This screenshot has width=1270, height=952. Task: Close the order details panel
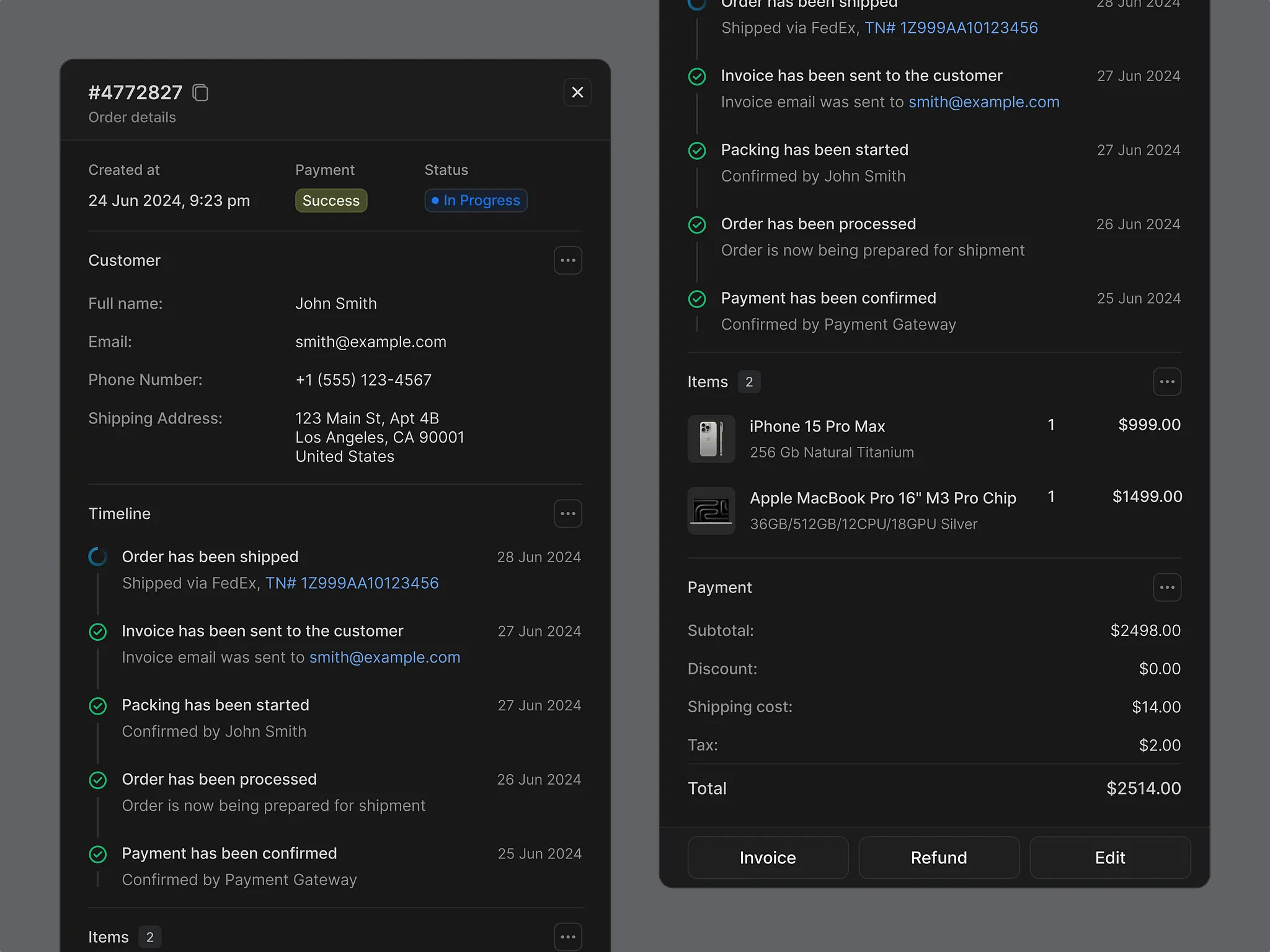tap(577, 93)
